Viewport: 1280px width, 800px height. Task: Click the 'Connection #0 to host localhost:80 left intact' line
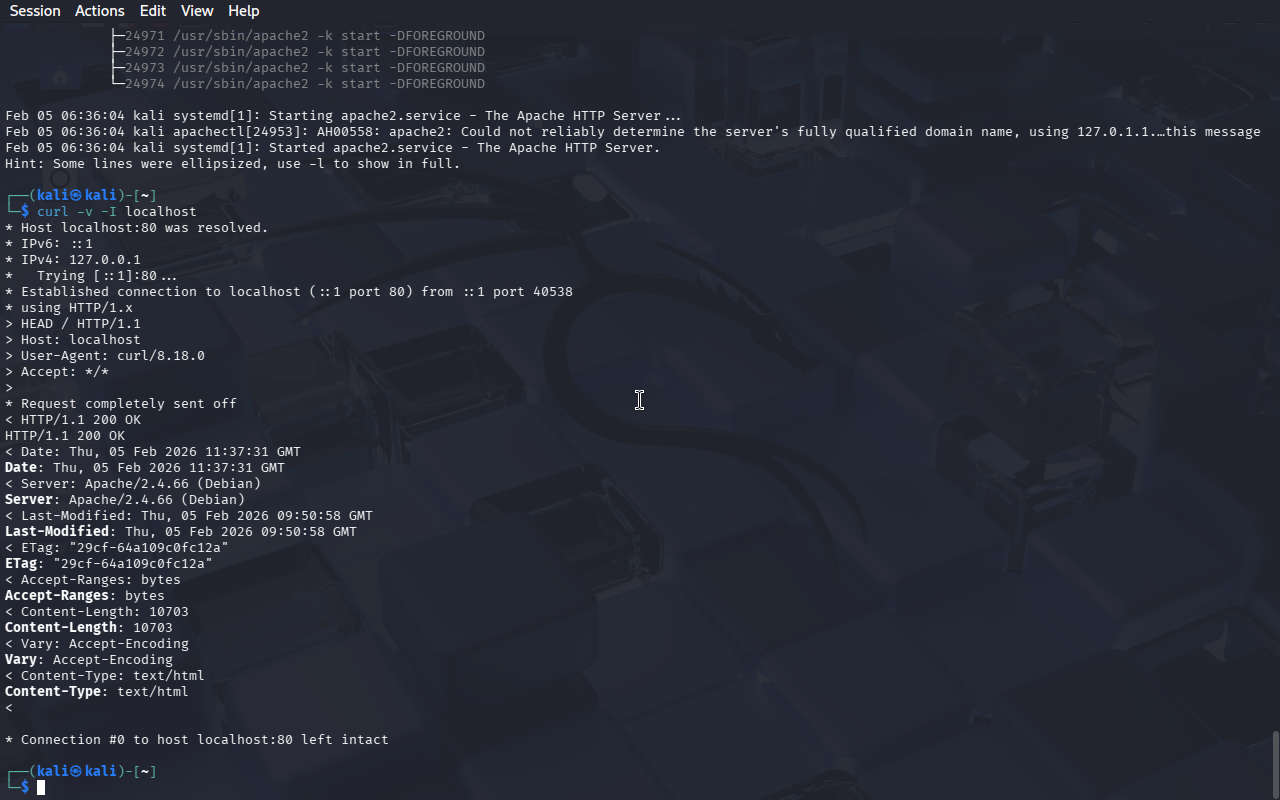click(197, 740)
